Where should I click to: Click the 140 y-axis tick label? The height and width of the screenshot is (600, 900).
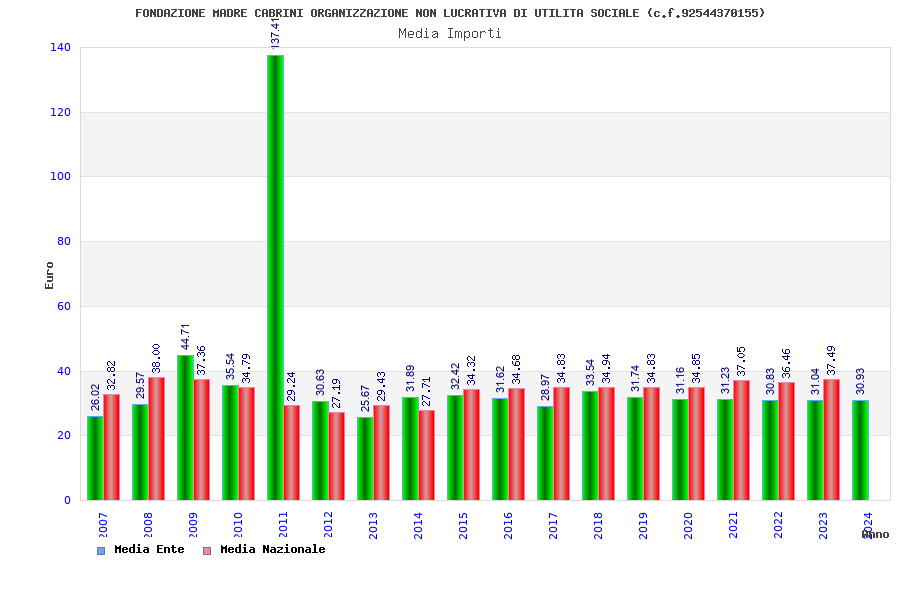pos(60,48)
